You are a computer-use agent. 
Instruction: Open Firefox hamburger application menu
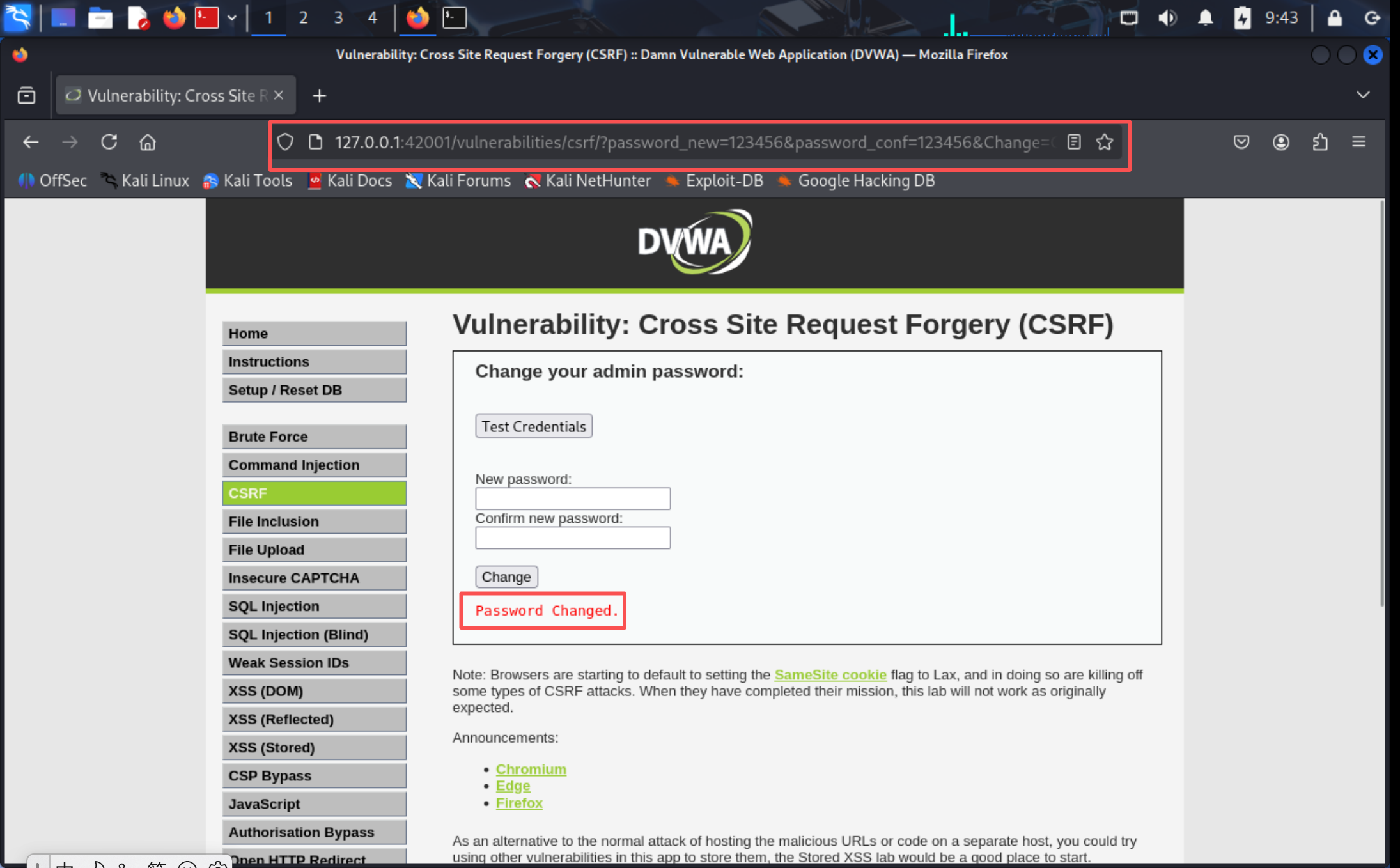[1359, 142]
